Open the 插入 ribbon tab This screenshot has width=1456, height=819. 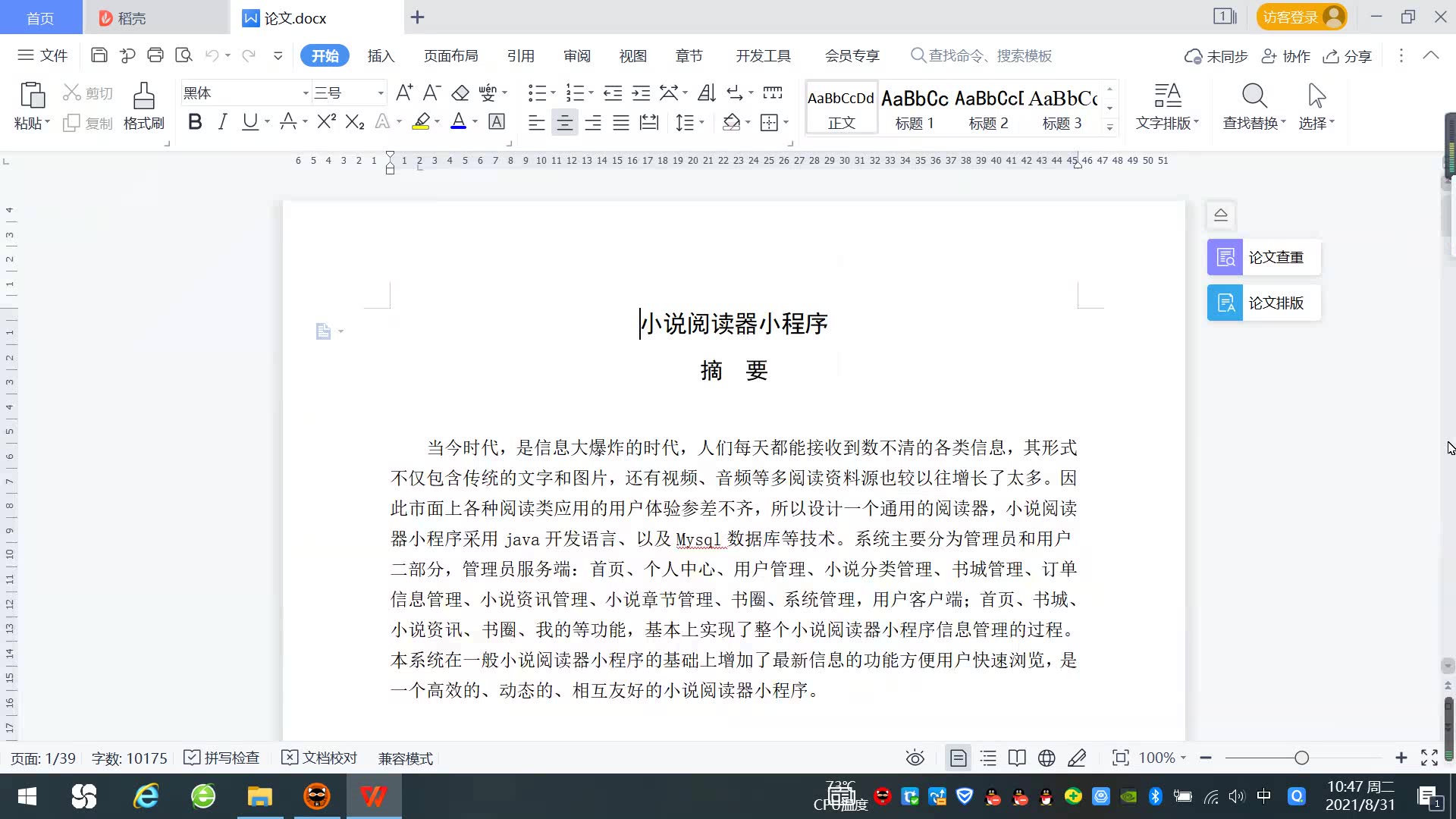coord(381,55)
